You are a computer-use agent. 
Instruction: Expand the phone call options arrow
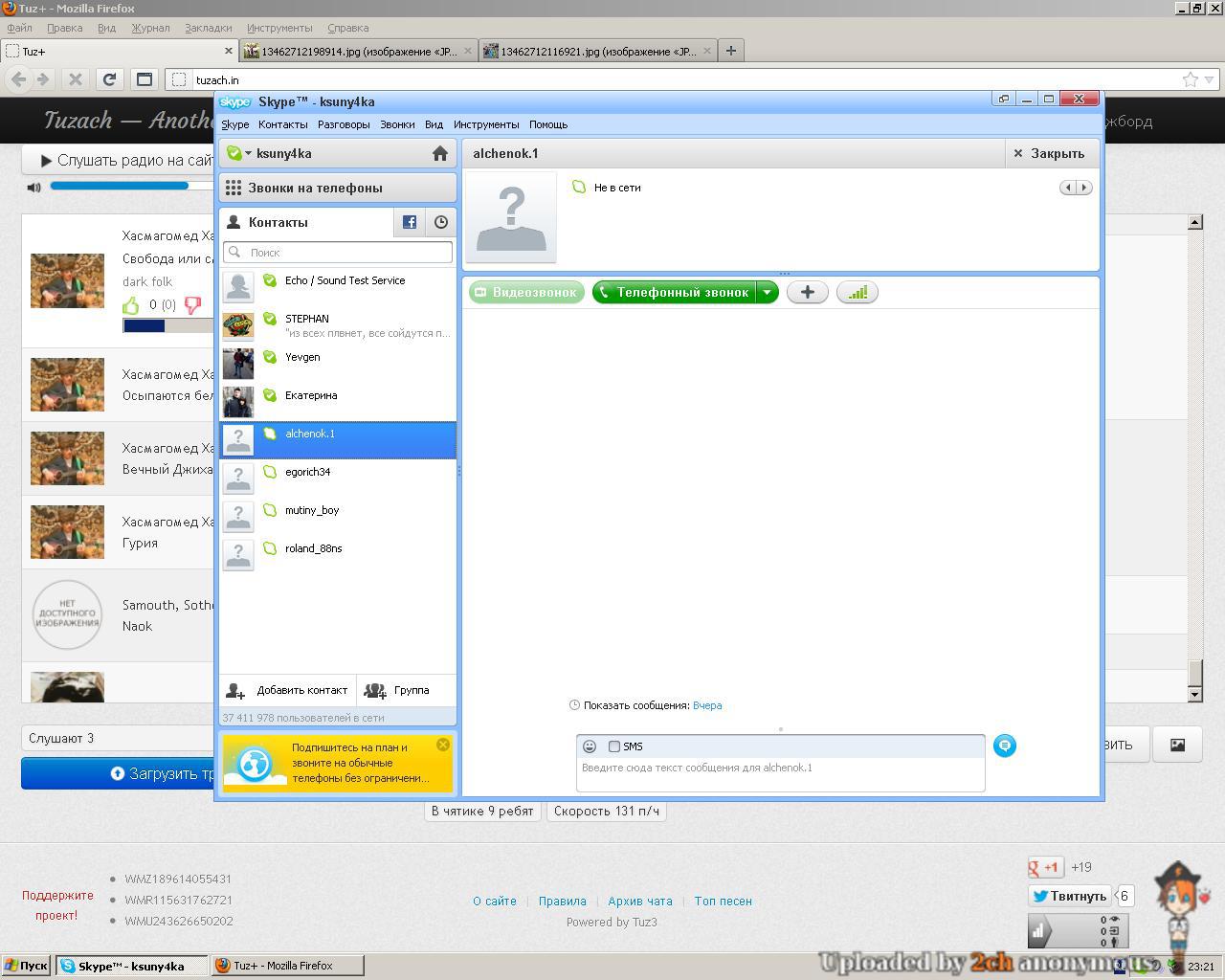[768, 293]
